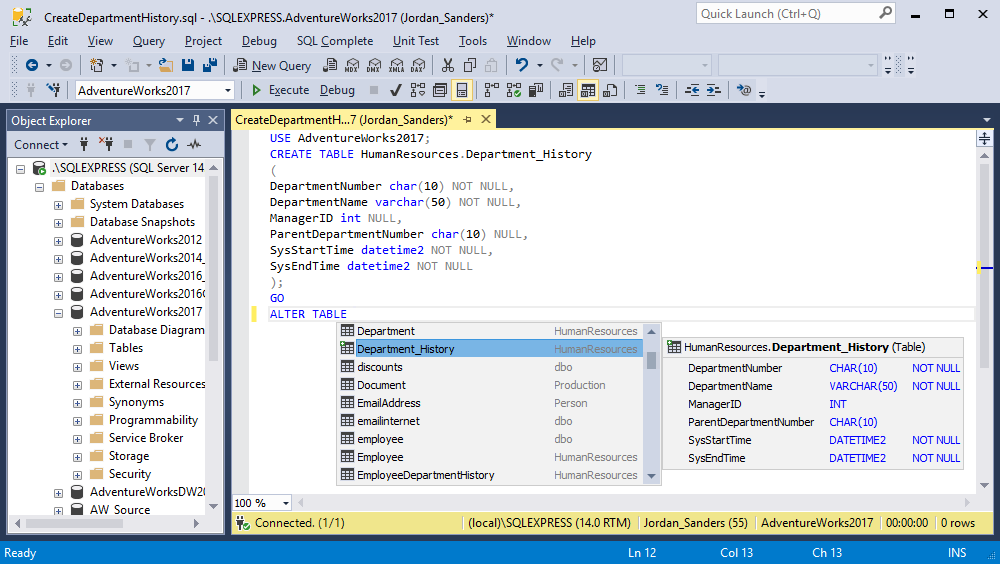Open the Unit Test menu
Viewport: 1000px width, 564px height.
click(x=416, y=41)
